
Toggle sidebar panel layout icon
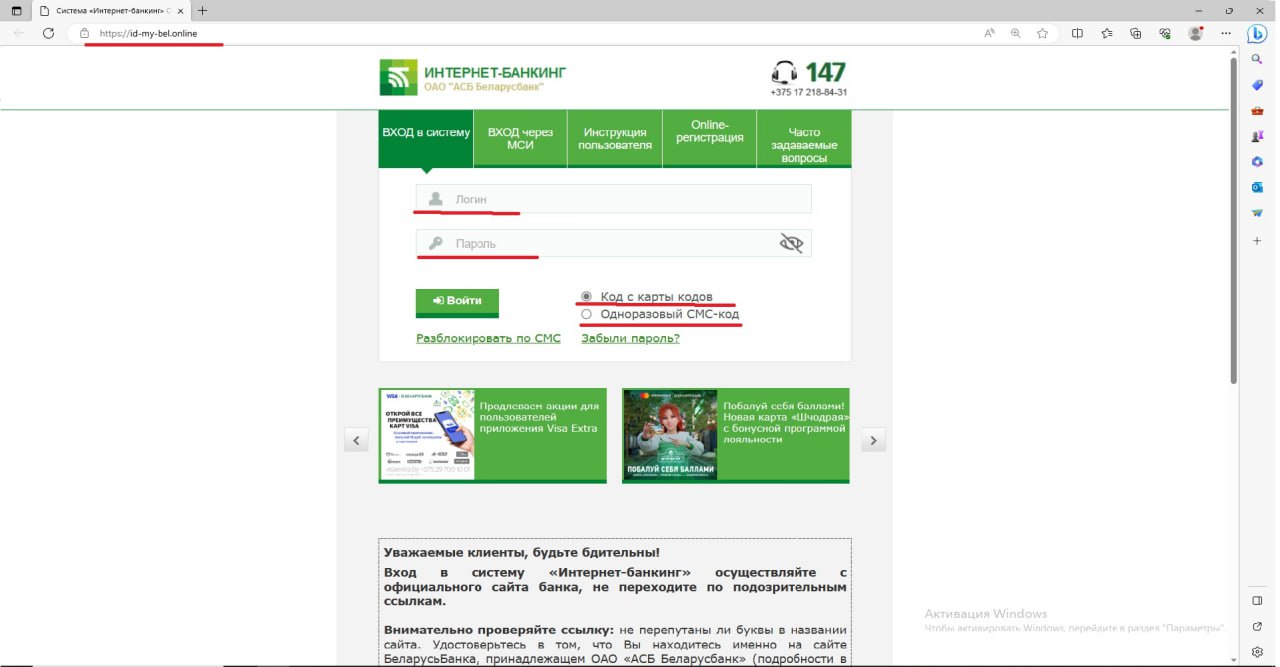point(1257,600)
